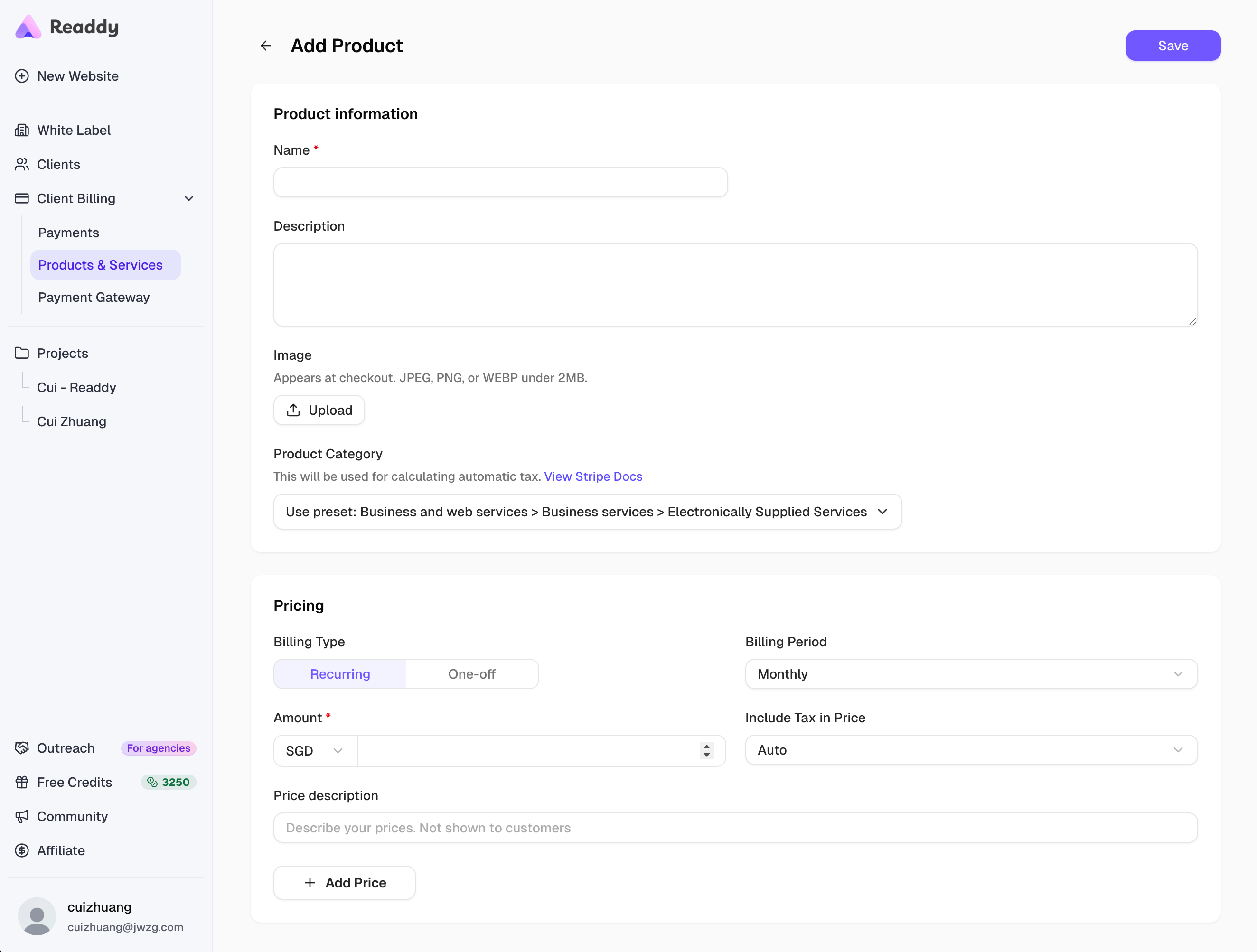
Task: Open the Community page
Action: [x=72, y=816]
